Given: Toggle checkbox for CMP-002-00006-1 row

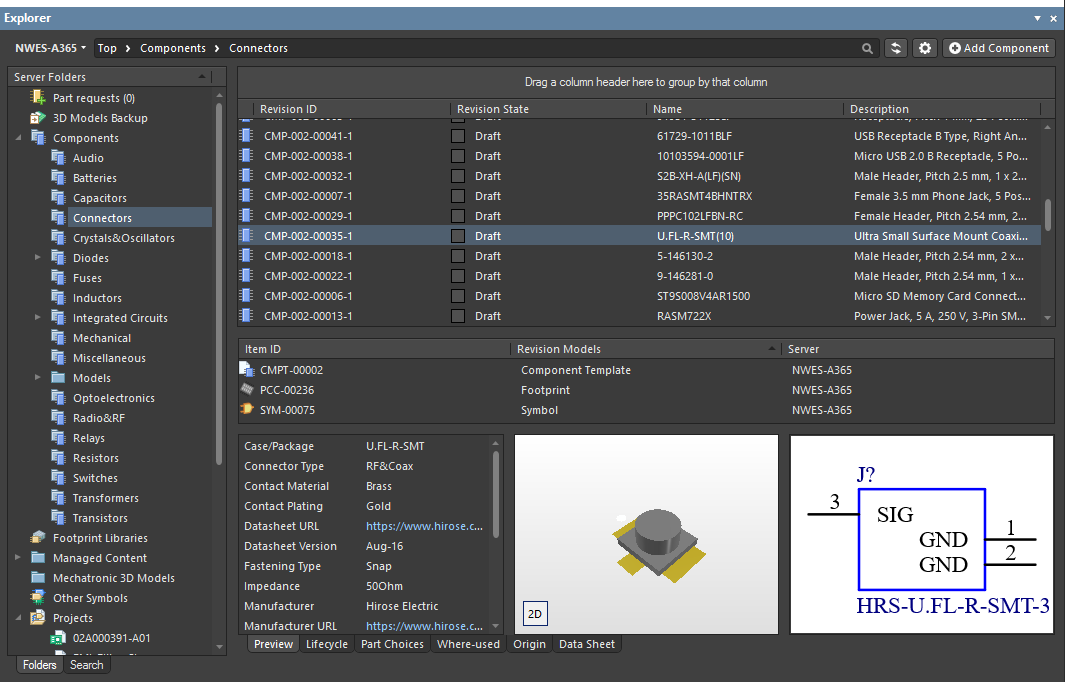Looking at the screenshot, I should pyautogui.click(x=458, y=296).
